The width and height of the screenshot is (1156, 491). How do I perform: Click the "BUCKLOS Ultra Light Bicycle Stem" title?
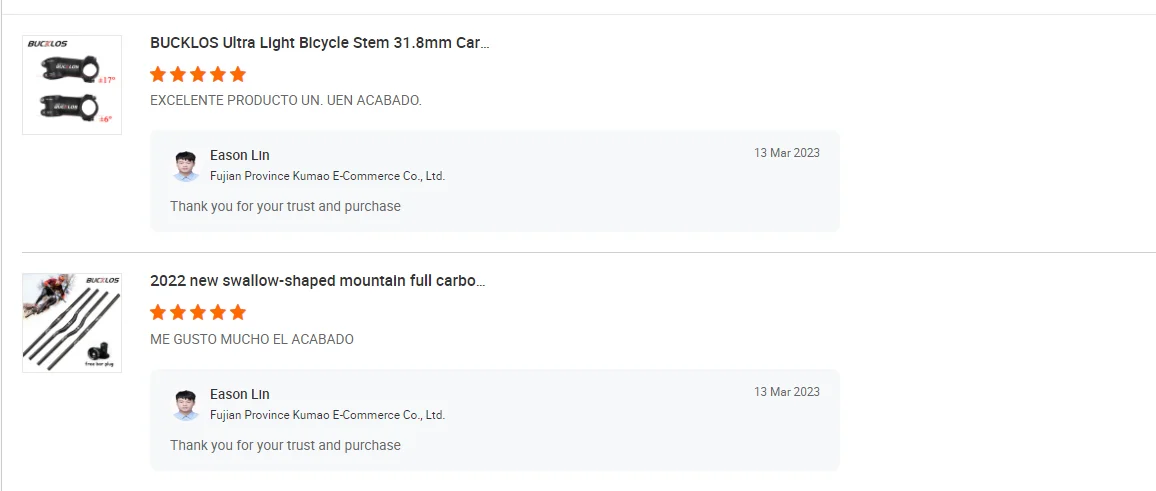319,43
